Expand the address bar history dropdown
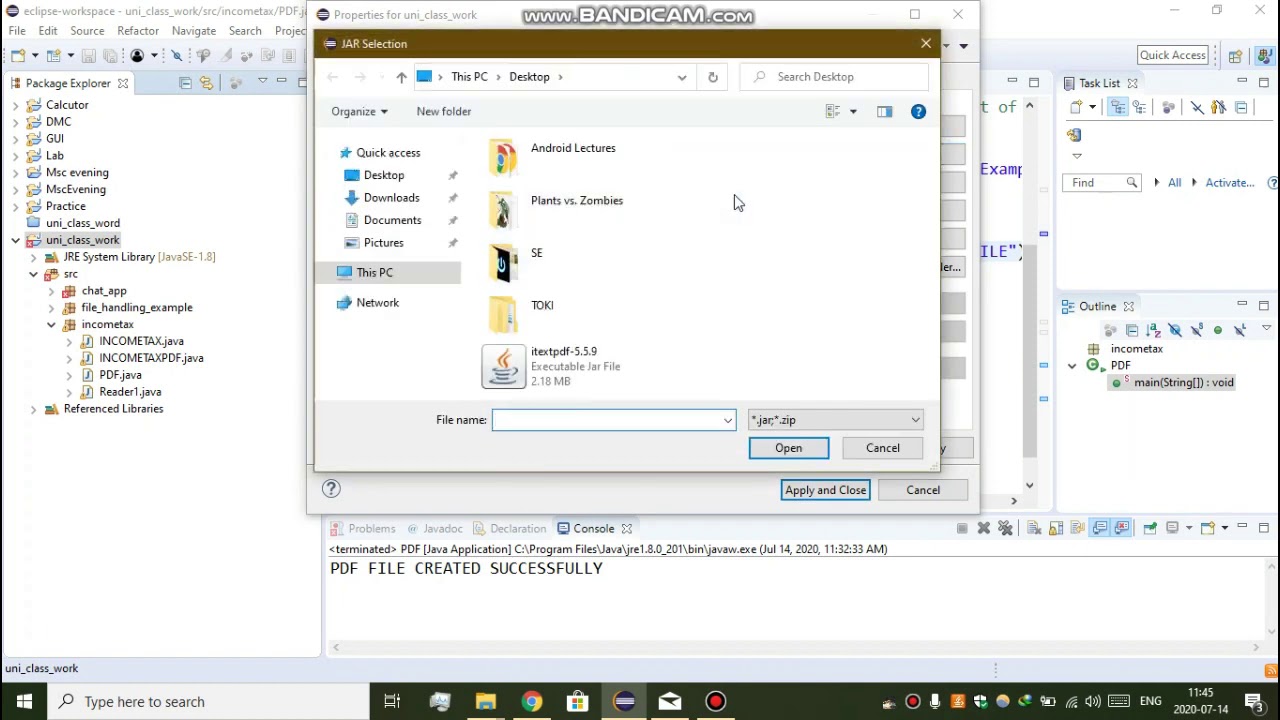Viewport: 1280px width, 720px height. pyautogui.click(x=682, y=77)
